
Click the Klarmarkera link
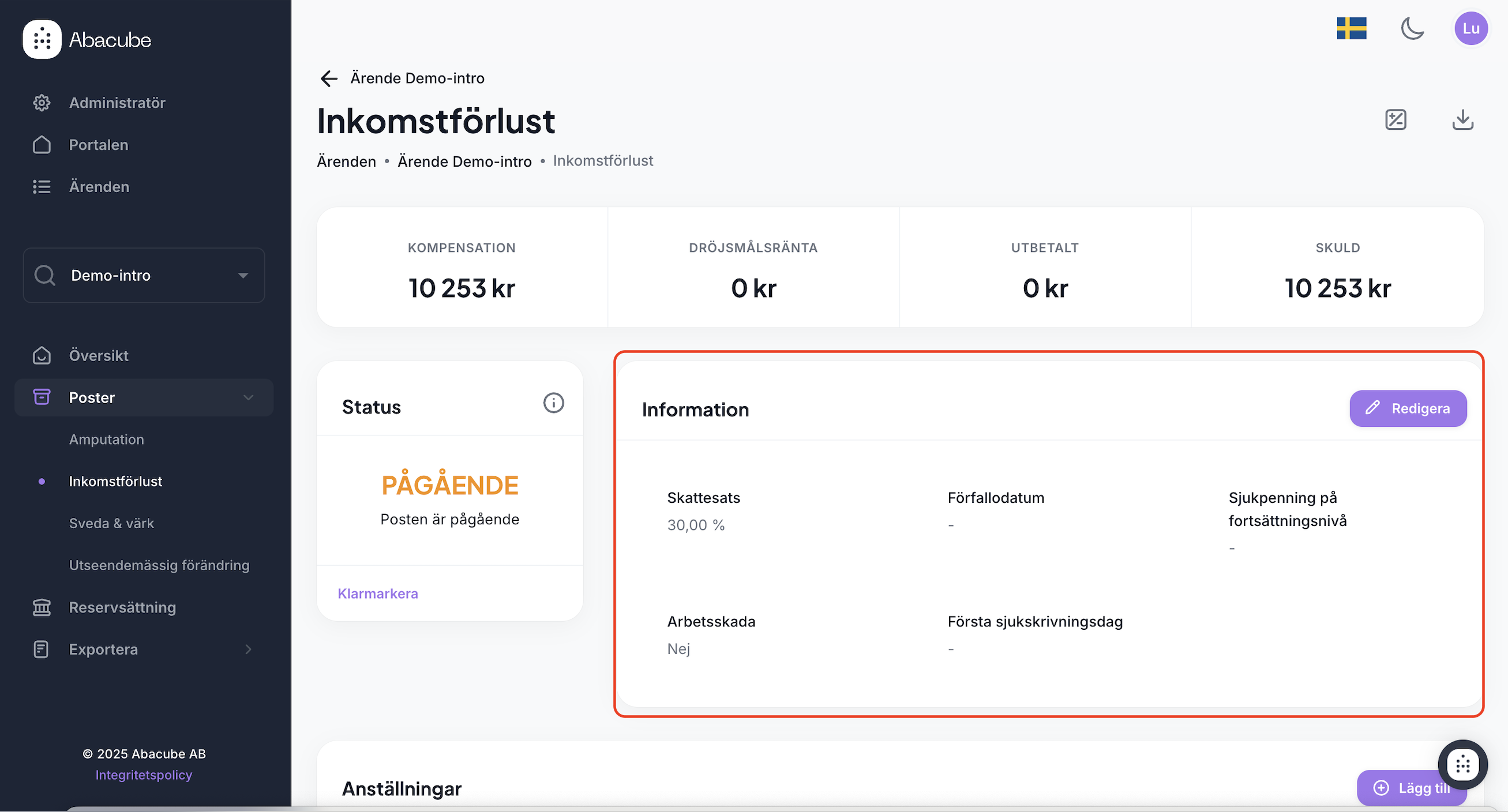coord(378,594)
